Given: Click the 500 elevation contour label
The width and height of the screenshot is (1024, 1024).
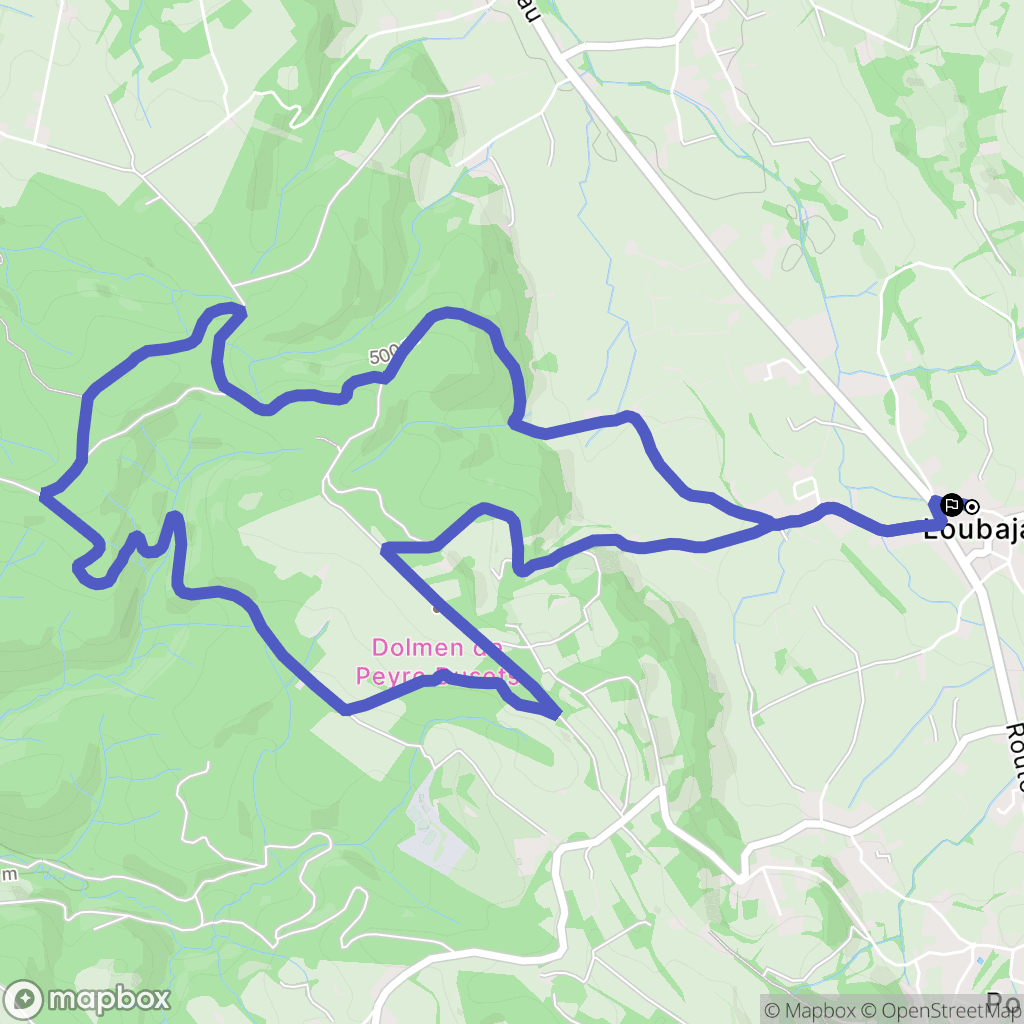Looking at the screenshot, I should click(384, 355).
